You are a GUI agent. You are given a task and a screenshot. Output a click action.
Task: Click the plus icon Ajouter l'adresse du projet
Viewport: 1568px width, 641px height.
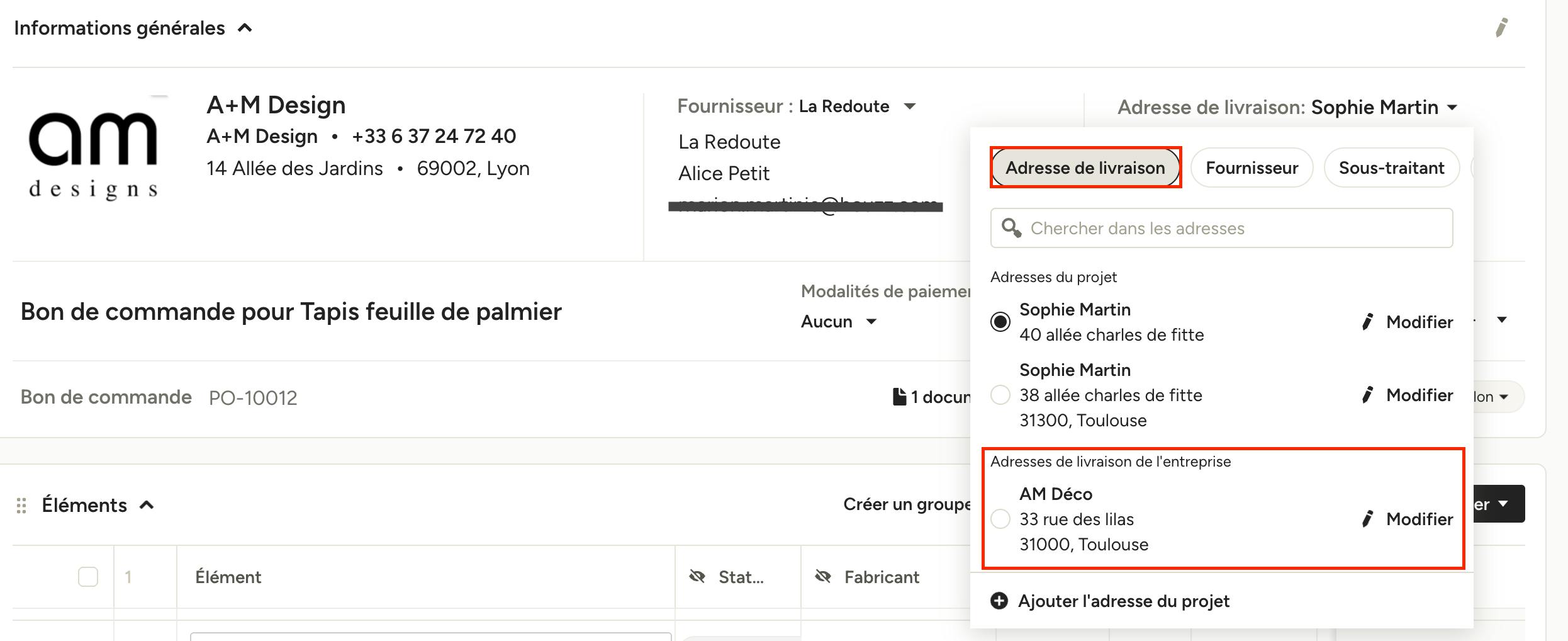coord(999,601)
